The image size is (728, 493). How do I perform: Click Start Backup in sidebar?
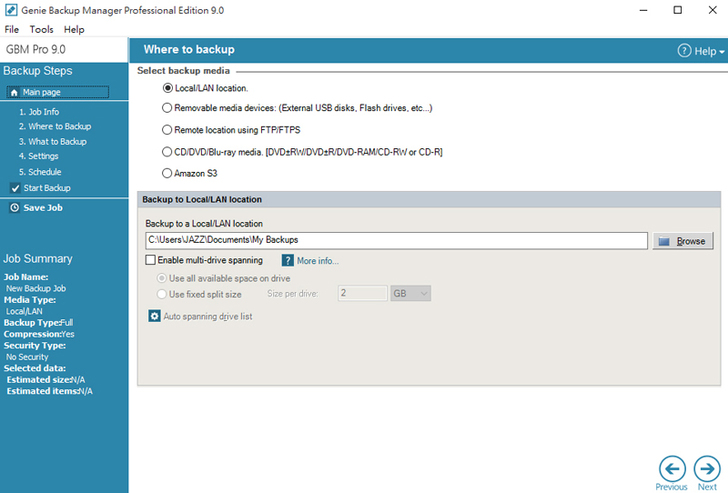coord(47,188)
